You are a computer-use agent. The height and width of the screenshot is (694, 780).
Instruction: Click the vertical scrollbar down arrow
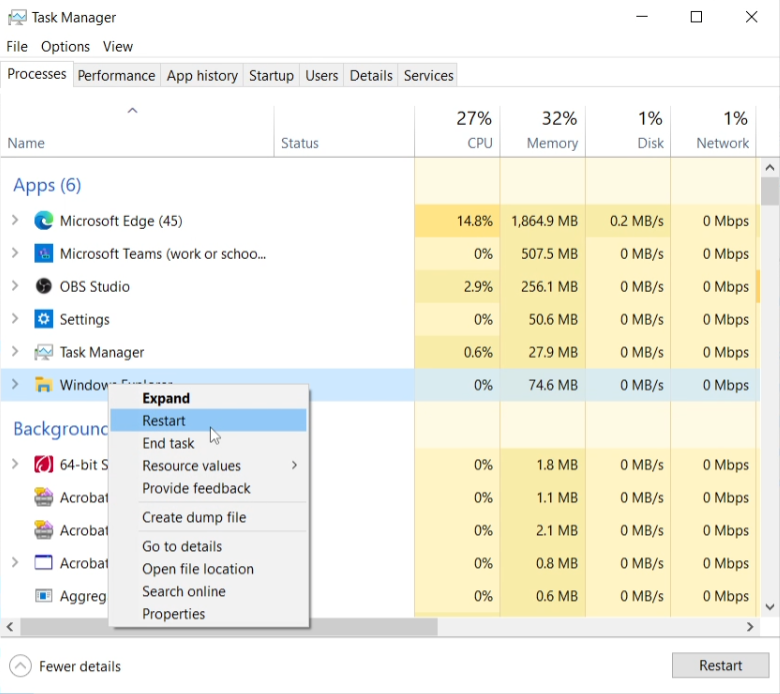[770, 607]
